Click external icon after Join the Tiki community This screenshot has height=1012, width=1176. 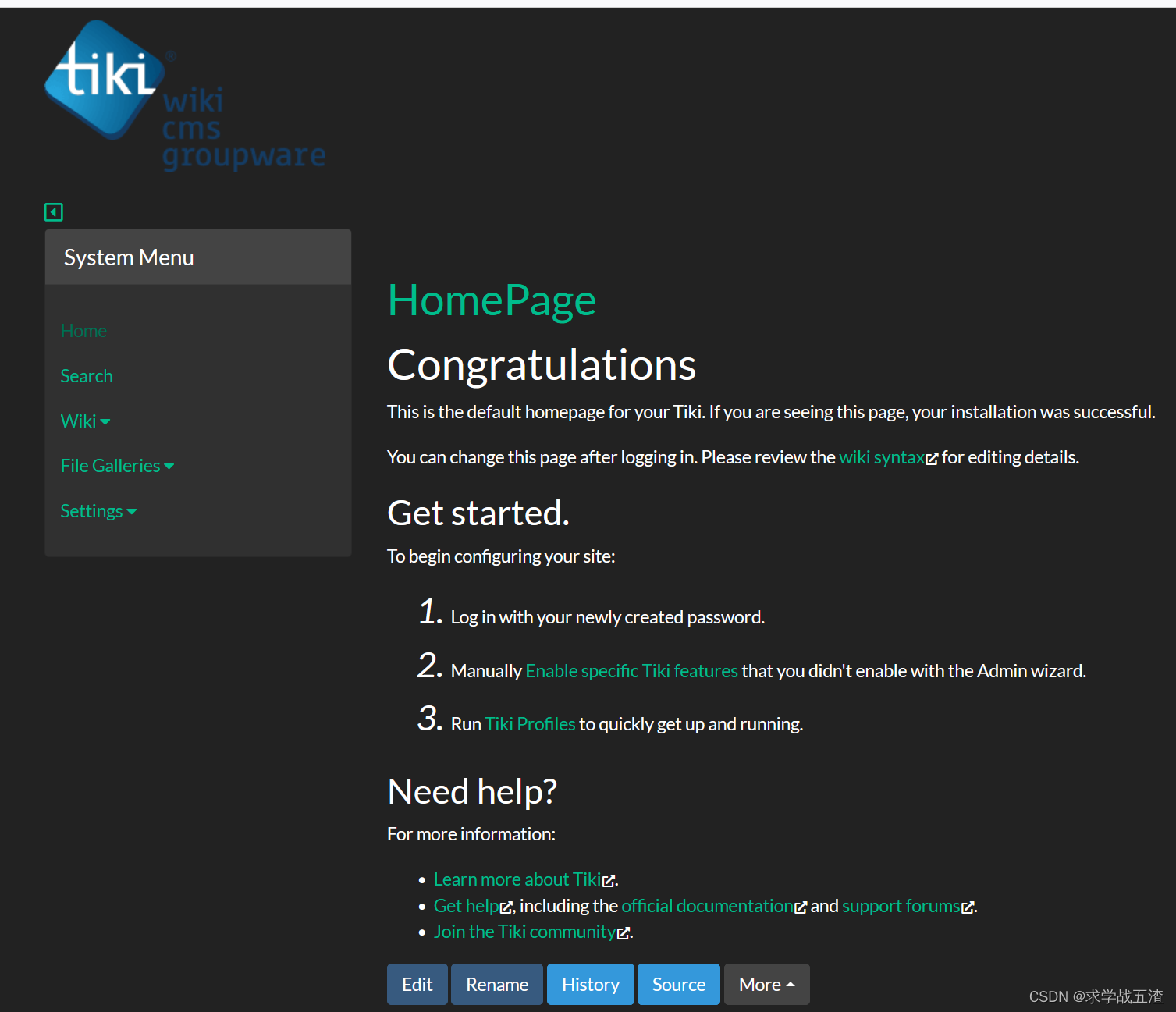point(624,933)
